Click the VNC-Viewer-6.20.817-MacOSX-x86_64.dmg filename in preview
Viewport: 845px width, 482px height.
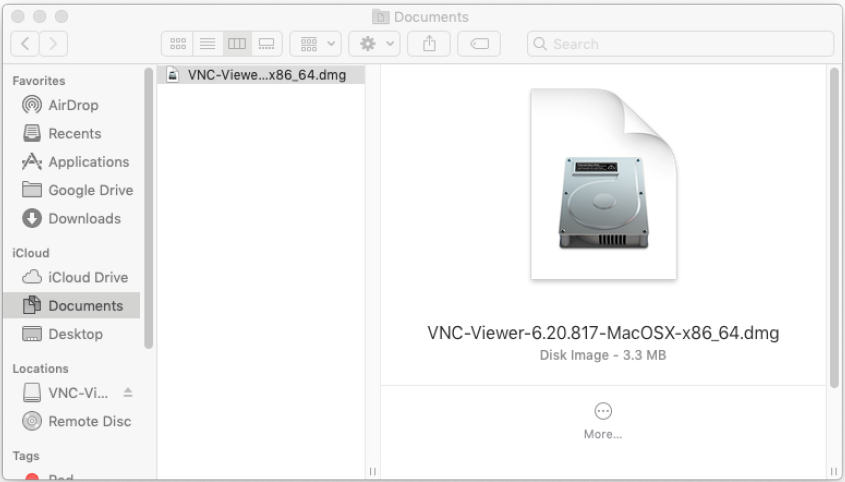point(603,333)
